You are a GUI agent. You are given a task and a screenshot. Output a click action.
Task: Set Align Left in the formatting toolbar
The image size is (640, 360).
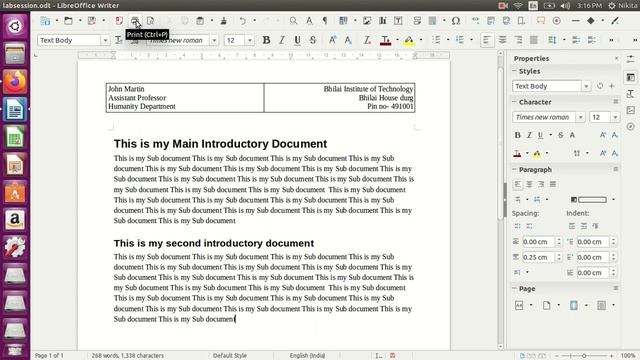[487, 40]
